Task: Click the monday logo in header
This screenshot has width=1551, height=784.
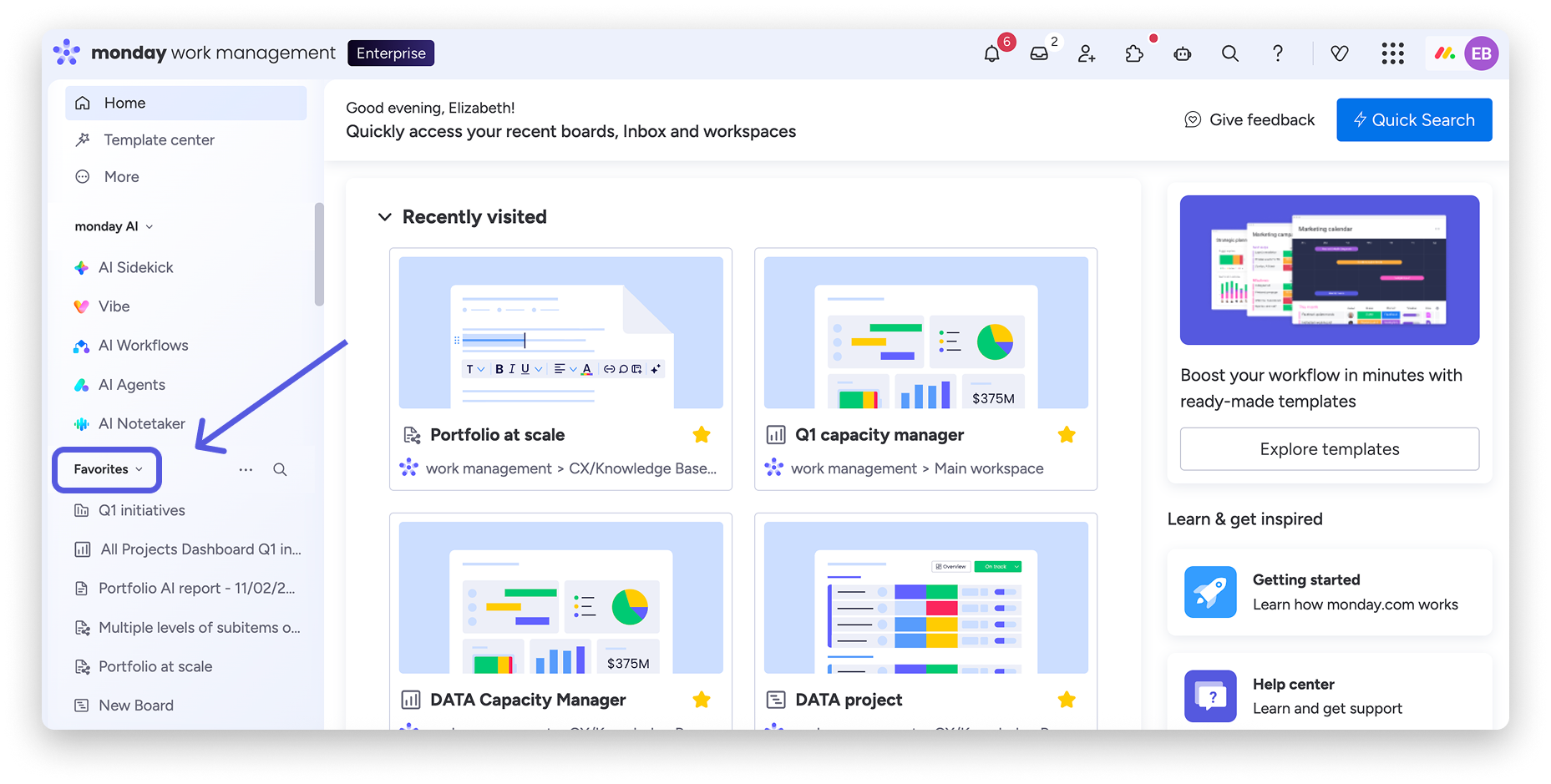Action: [67, 53]
